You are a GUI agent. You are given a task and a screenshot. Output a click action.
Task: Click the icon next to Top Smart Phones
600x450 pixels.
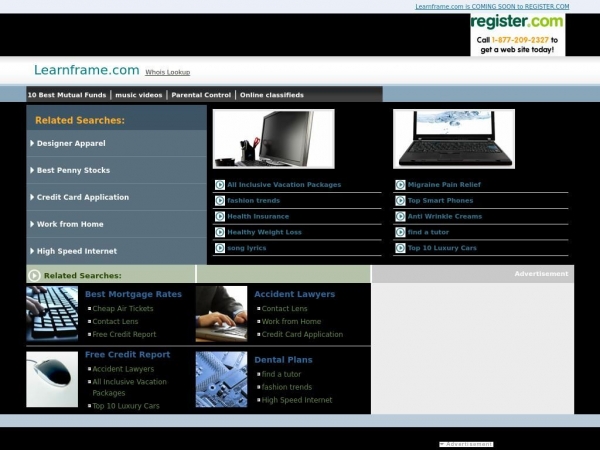[x=400, y=201]
